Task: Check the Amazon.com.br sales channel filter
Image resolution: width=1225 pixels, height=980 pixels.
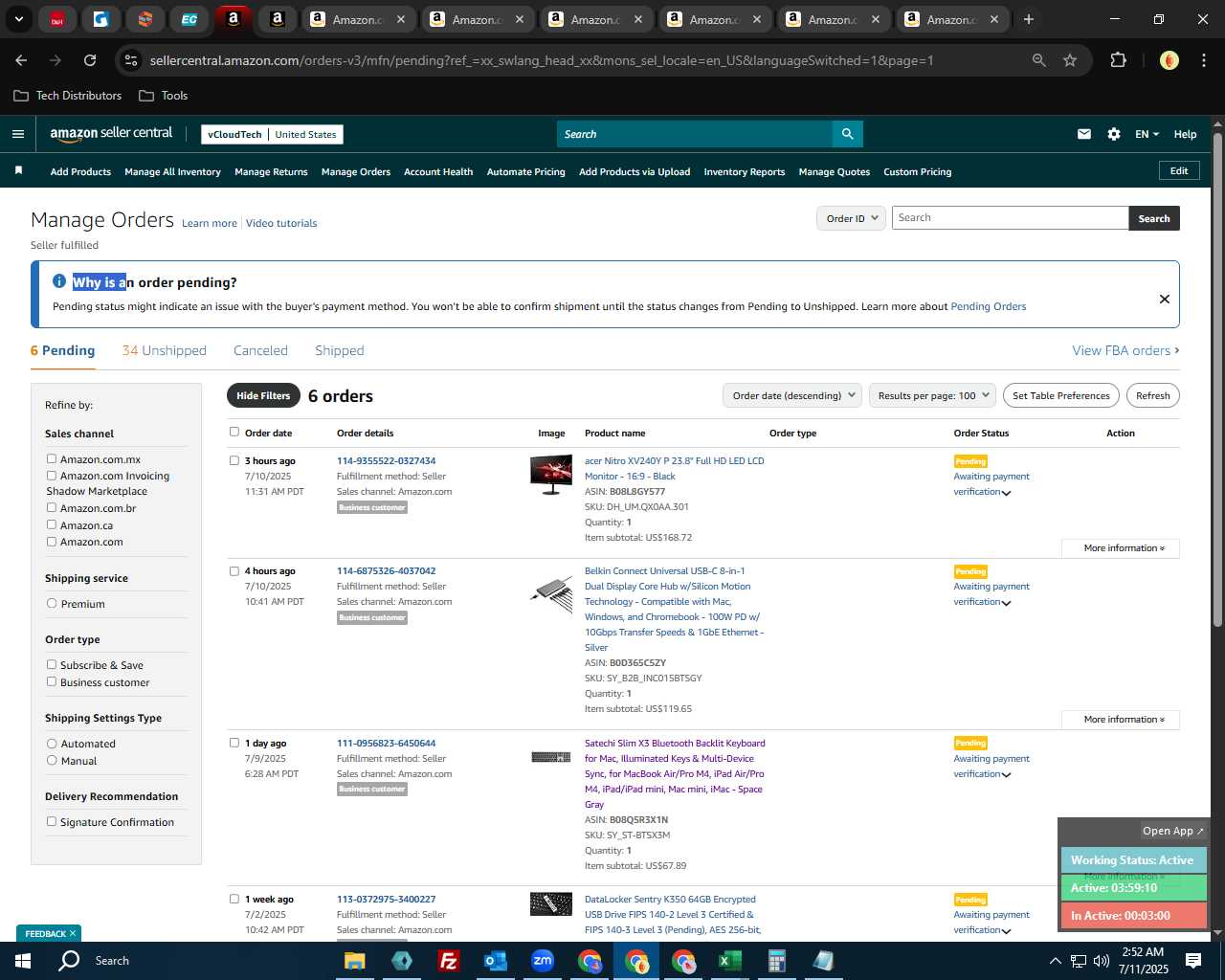Action: tap(52, 507)
